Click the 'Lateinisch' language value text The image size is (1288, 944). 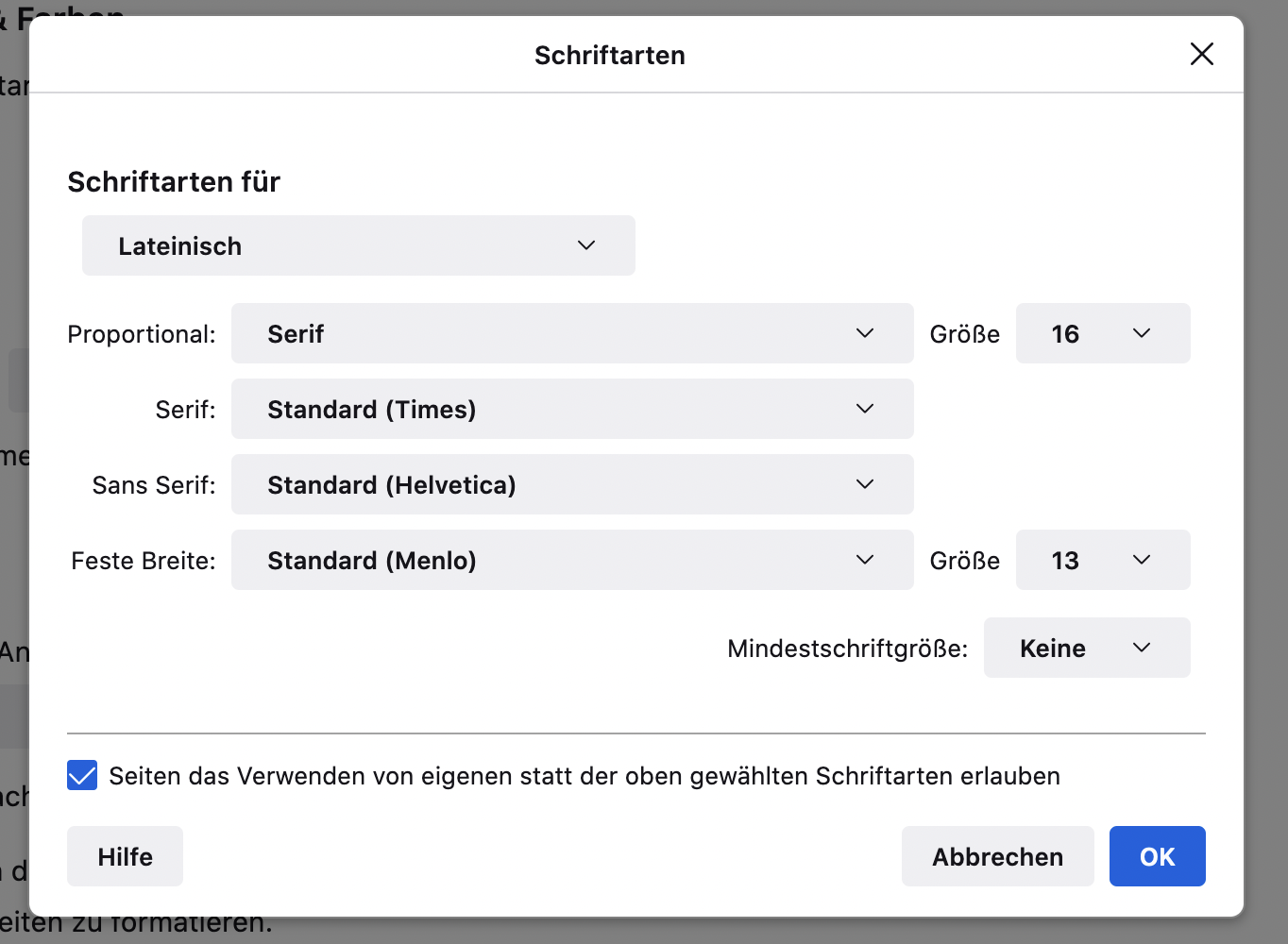coord(180,246)
